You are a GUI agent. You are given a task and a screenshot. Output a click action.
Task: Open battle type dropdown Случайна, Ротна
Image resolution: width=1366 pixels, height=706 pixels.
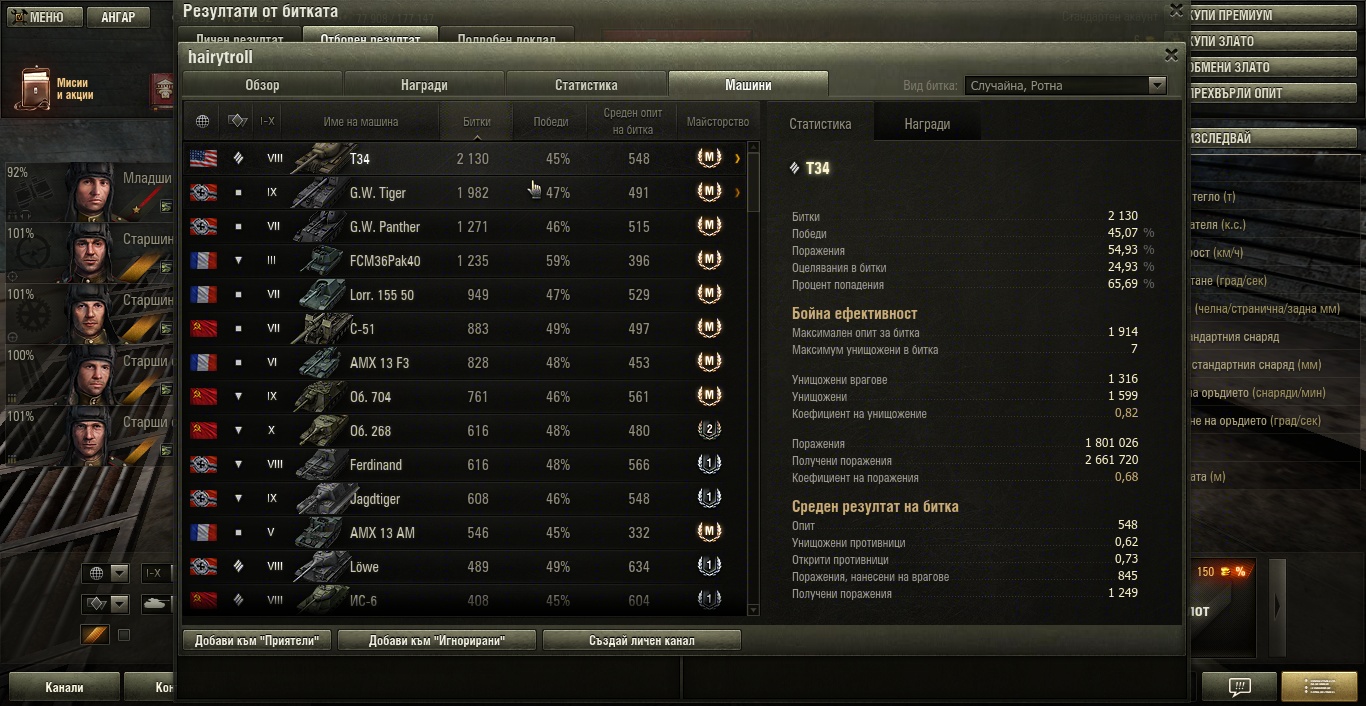coord(1066,85)
